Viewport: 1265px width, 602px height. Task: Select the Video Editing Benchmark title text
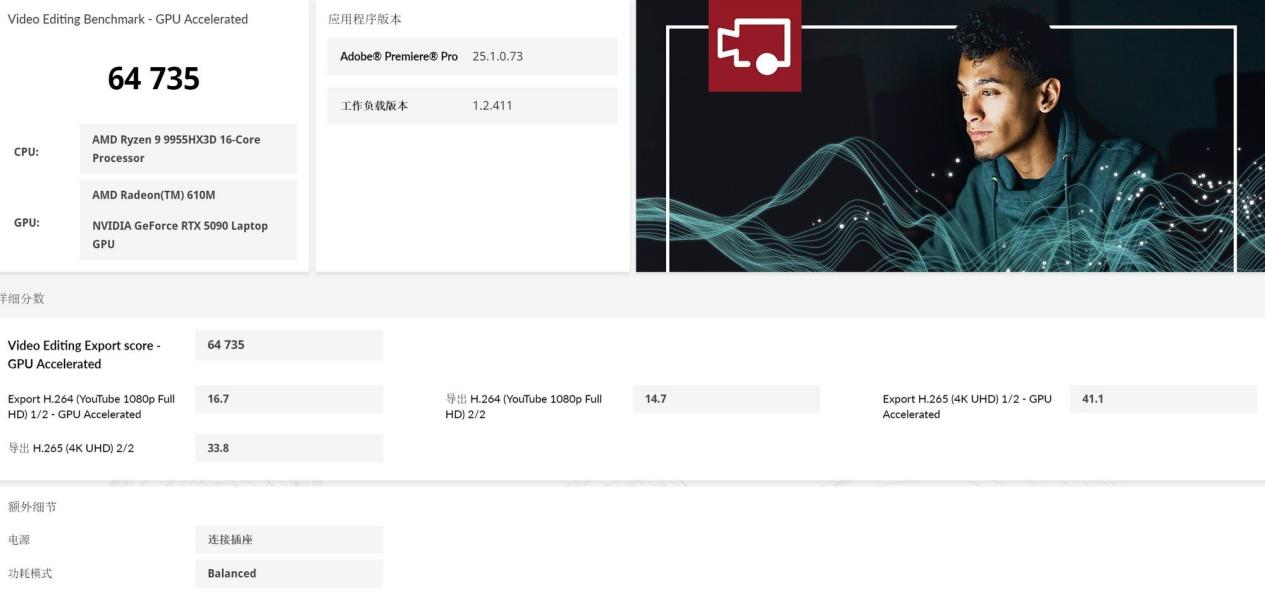pos(127,19)
